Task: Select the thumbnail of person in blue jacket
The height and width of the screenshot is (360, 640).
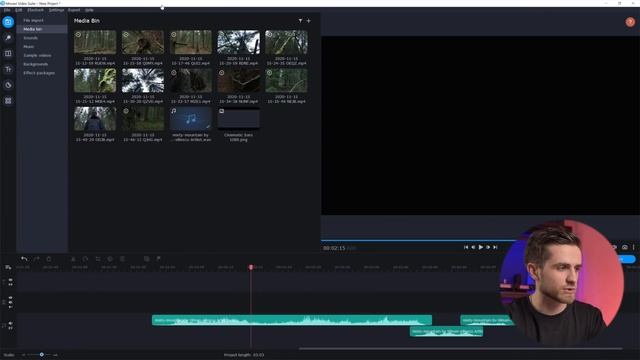Action: (x=95, y=118)
